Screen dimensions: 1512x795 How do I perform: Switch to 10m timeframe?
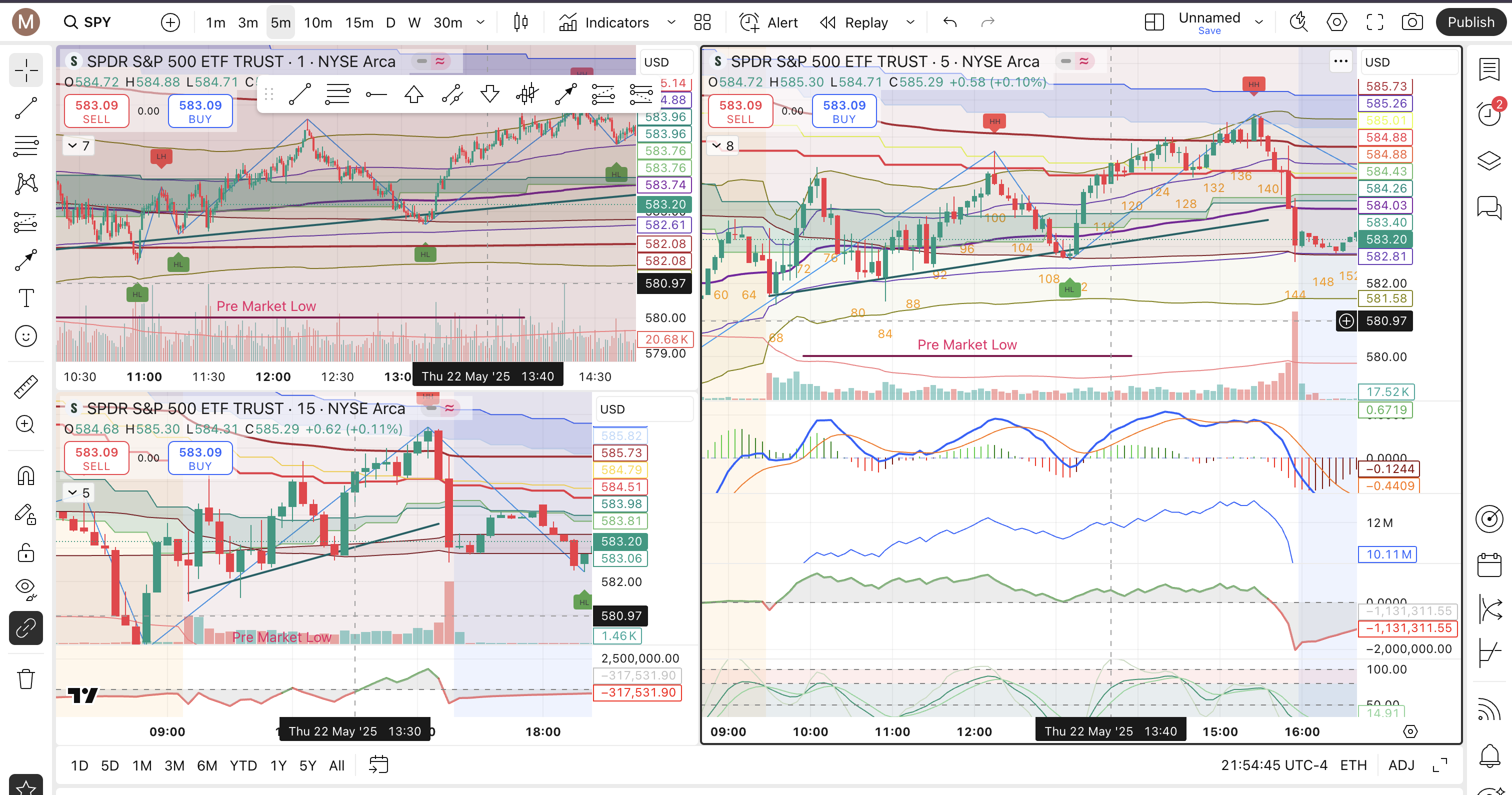point(317,22)
